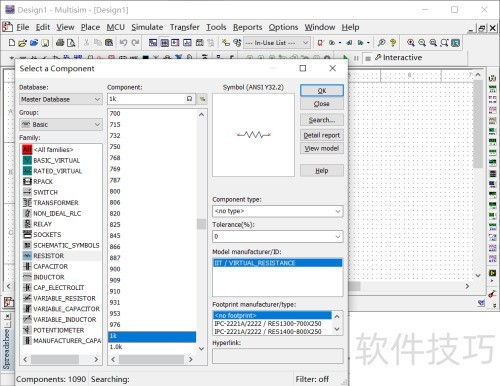
Task: Open the Tools menu
Action: (216, 27)
